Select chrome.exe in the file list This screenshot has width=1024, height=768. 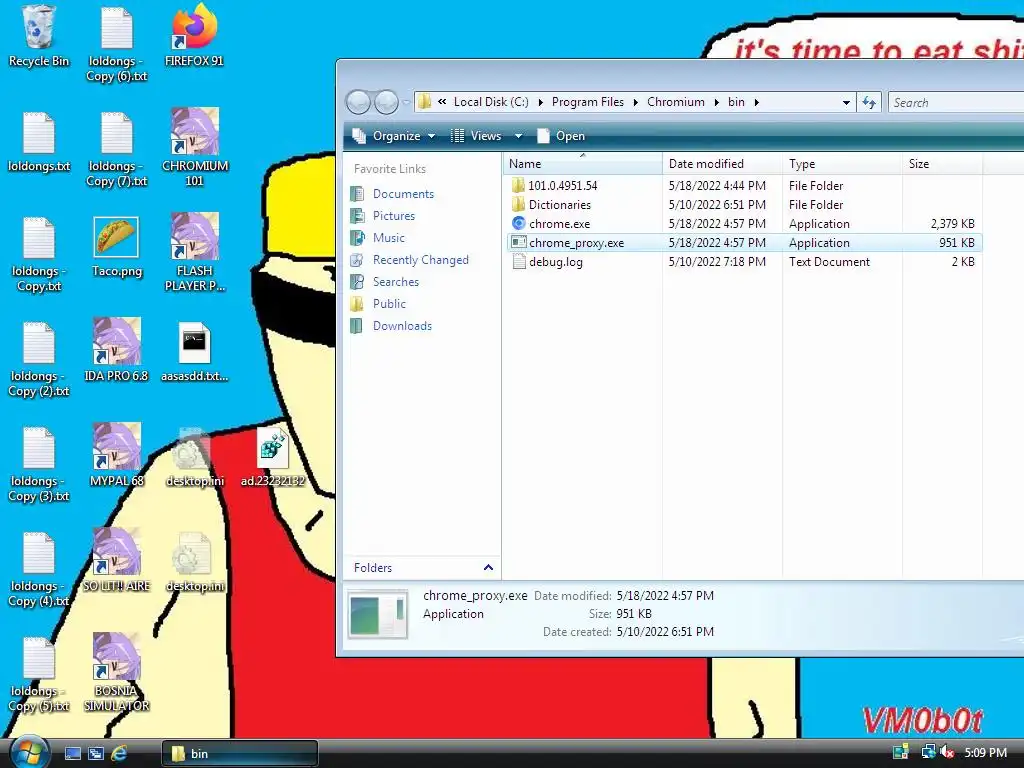click(x=743, y=223)
